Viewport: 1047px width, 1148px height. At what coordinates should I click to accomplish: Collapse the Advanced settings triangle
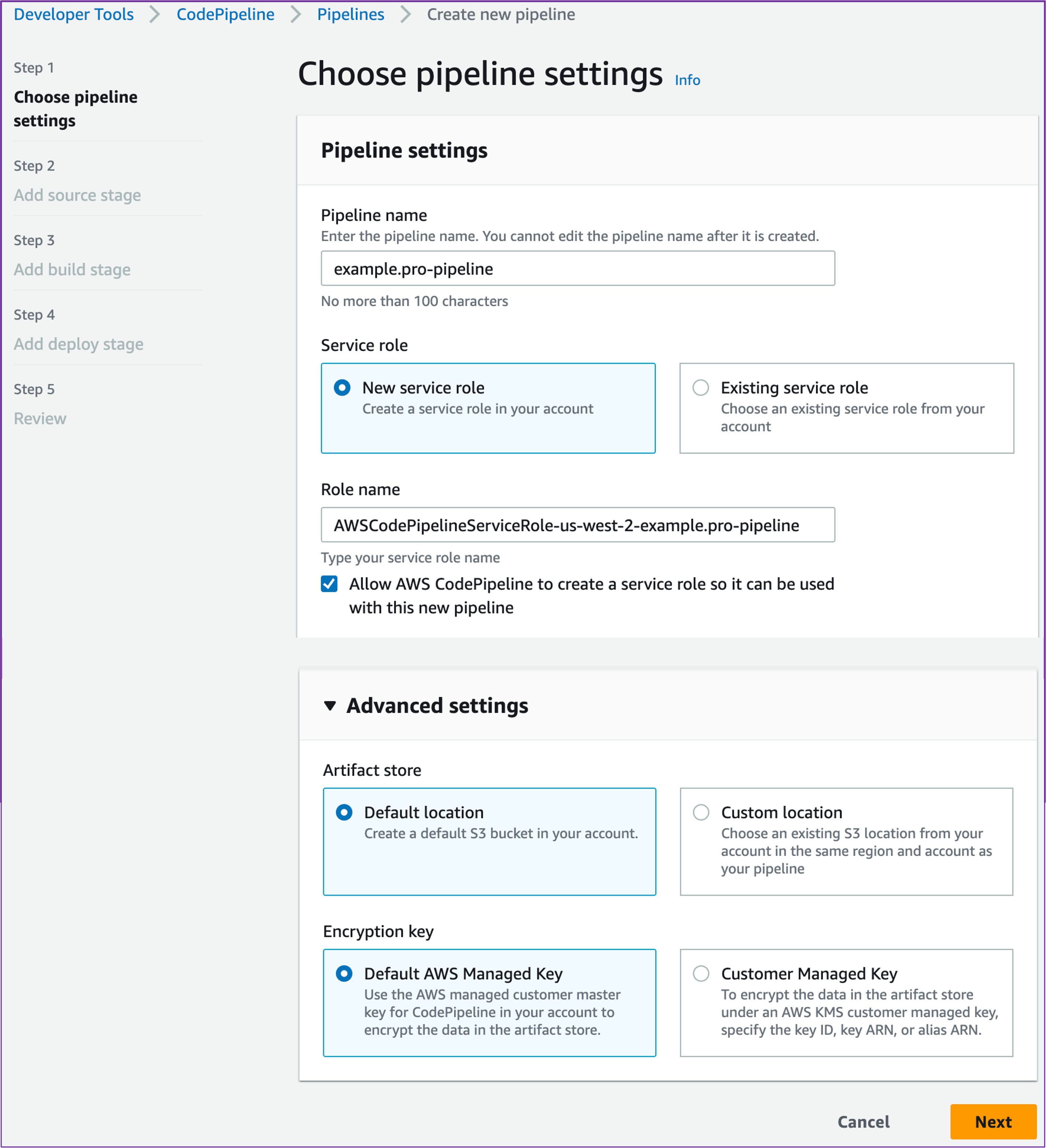(x=330, y=706)
